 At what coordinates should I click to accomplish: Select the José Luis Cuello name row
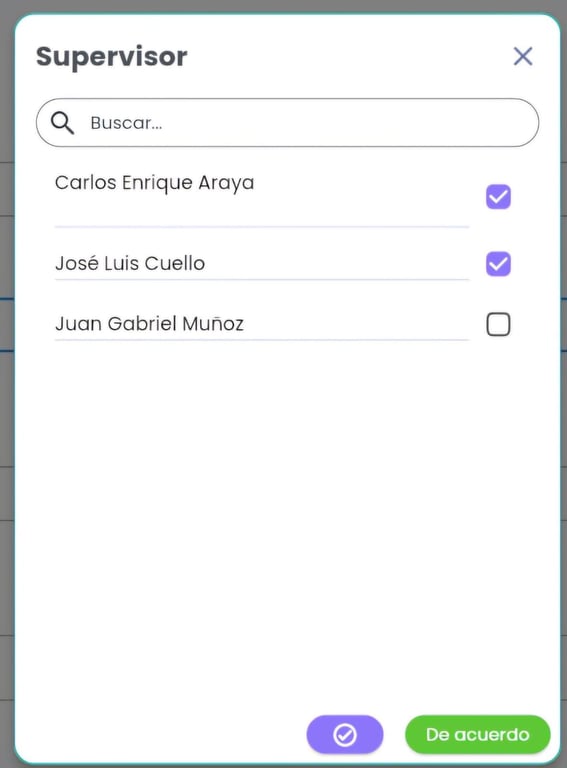pyautogui.click(x=262, y=264)
